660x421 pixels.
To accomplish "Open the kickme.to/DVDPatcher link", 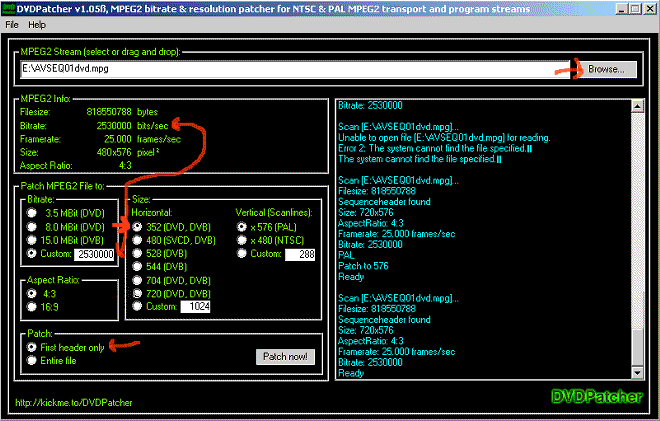I will tap(74, 403).
